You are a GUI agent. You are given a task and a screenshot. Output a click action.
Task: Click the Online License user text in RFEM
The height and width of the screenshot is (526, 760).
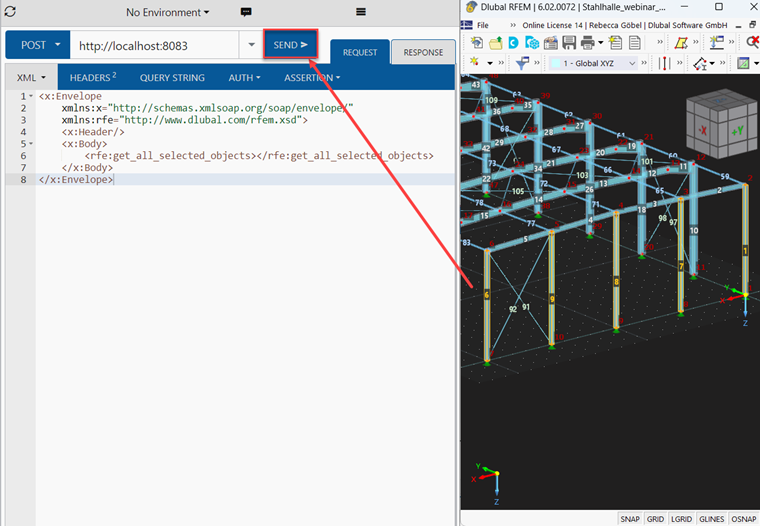pyautogui.click(x=624, y=25)
